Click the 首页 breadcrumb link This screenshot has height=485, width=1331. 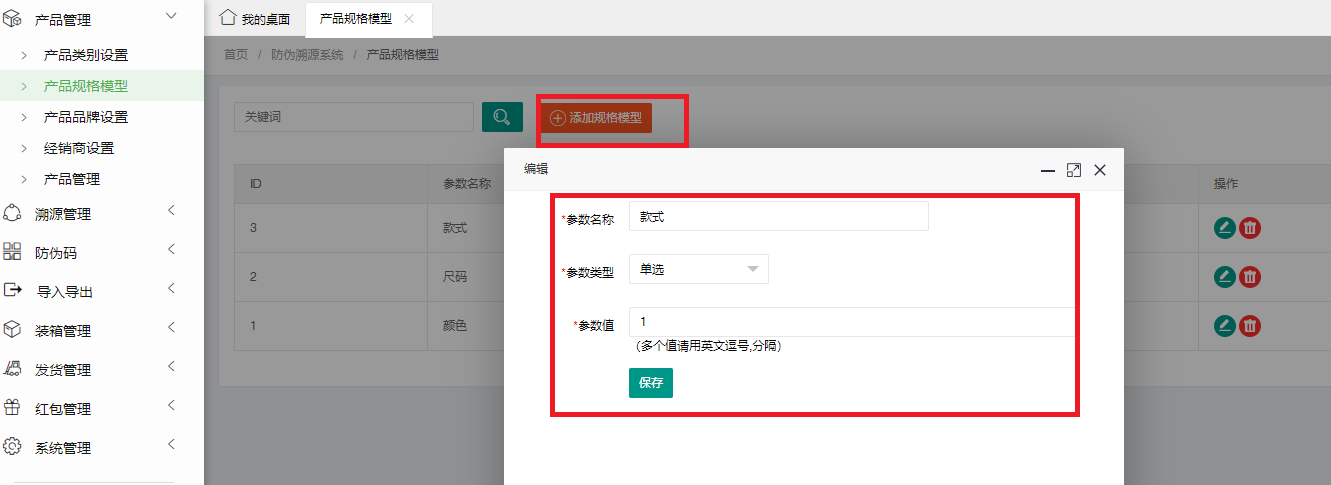pyautogui.click(x=236, y=55)
